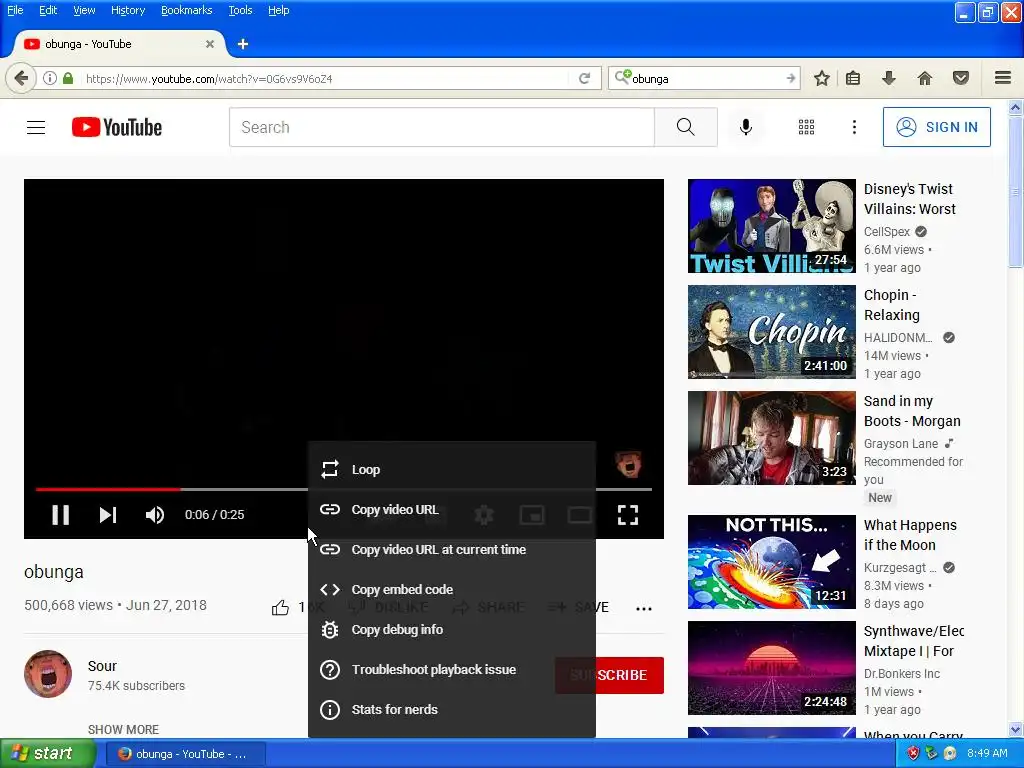Open What Happens if the Moon title

tap(910, 535)
